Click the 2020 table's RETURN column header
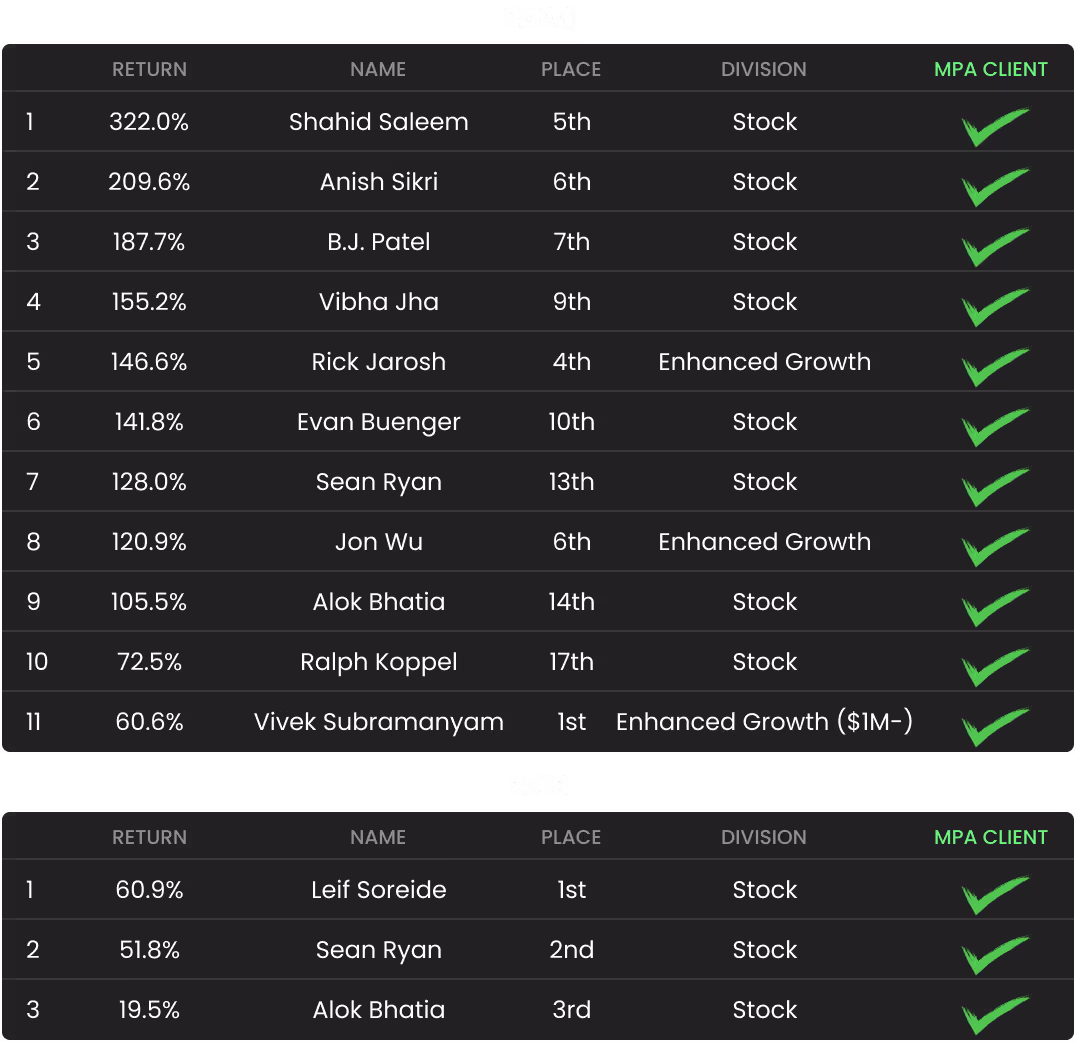 pyautogui.click(x=149, y=70)
